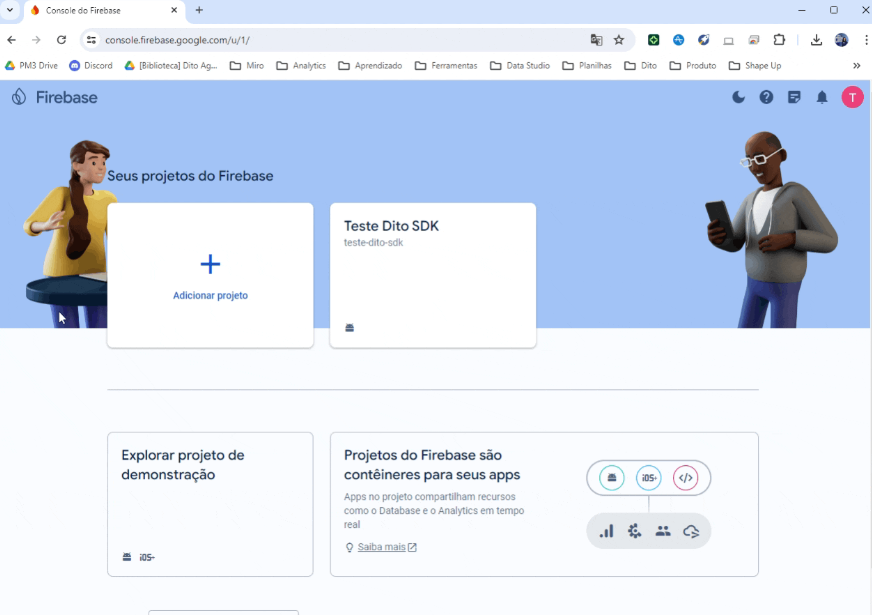Go back with browser back arrow
Viewport: 872px width, 615px height.
pos(12,40)
